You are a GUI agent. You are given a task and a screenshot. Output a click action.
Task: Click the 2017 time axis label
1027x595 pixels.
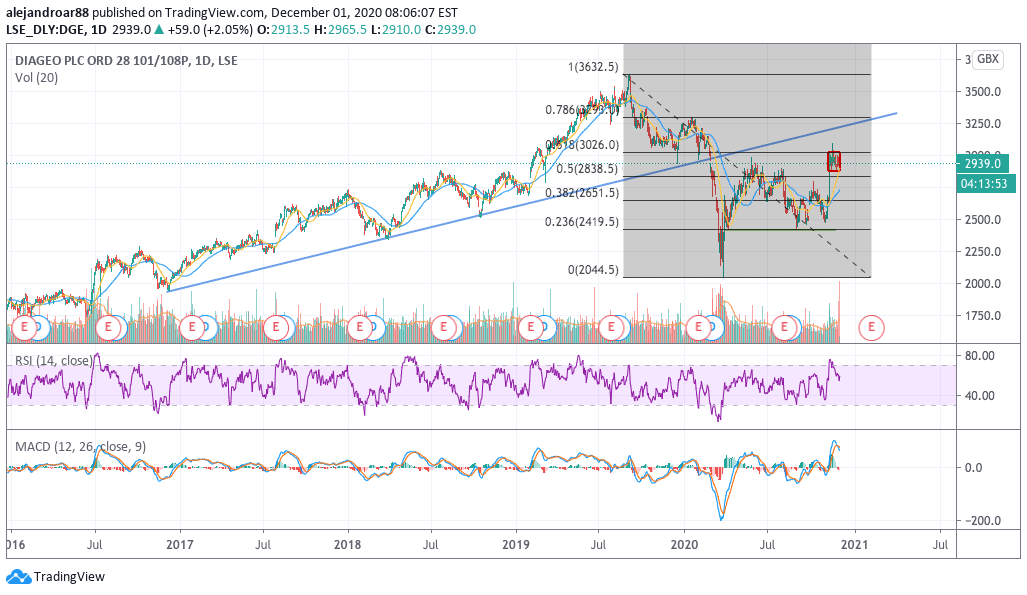pos(179,545)
